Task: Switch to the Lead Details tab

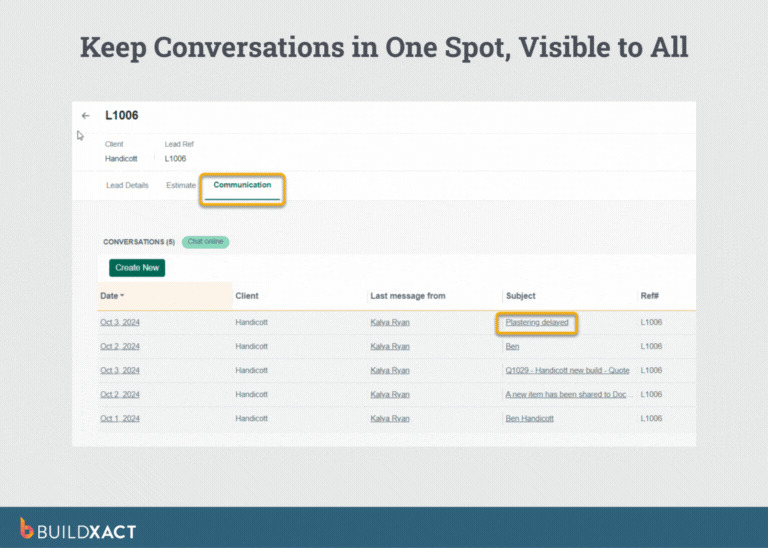Action: point(127,185)
